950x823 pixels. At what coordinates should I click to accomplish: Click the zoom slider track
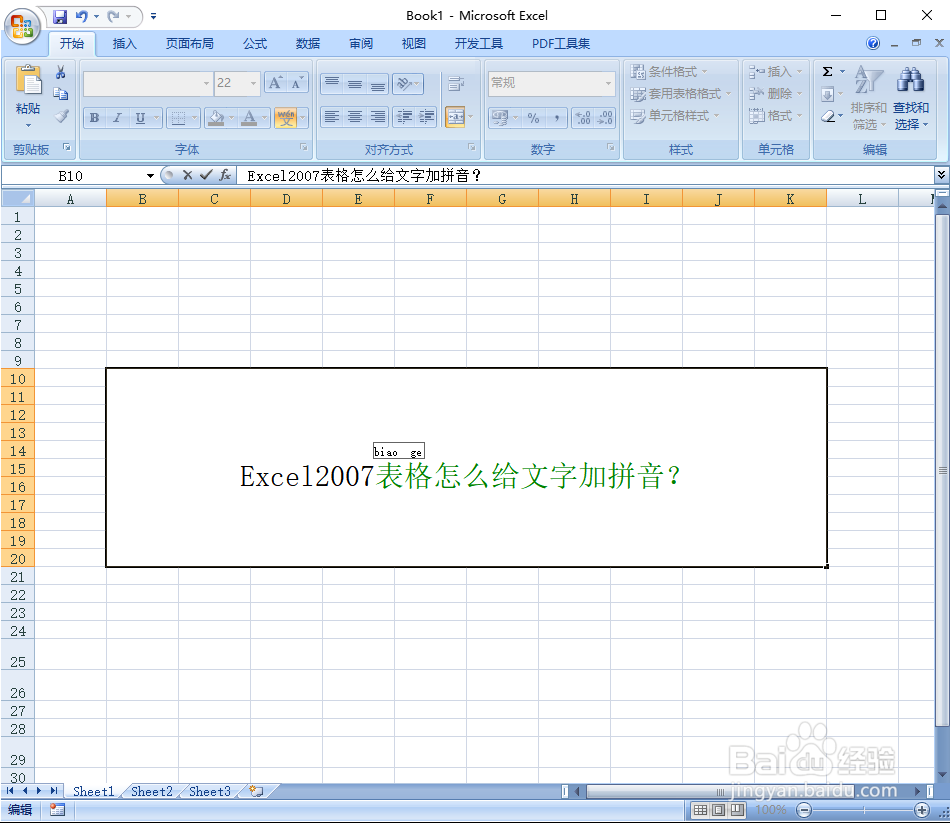863,810
